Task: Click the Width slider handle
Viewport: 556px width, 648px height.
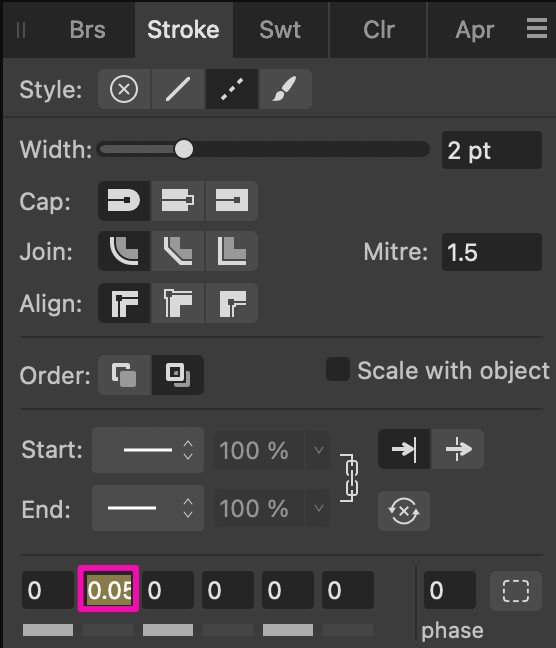Action: tap(184, 149)
